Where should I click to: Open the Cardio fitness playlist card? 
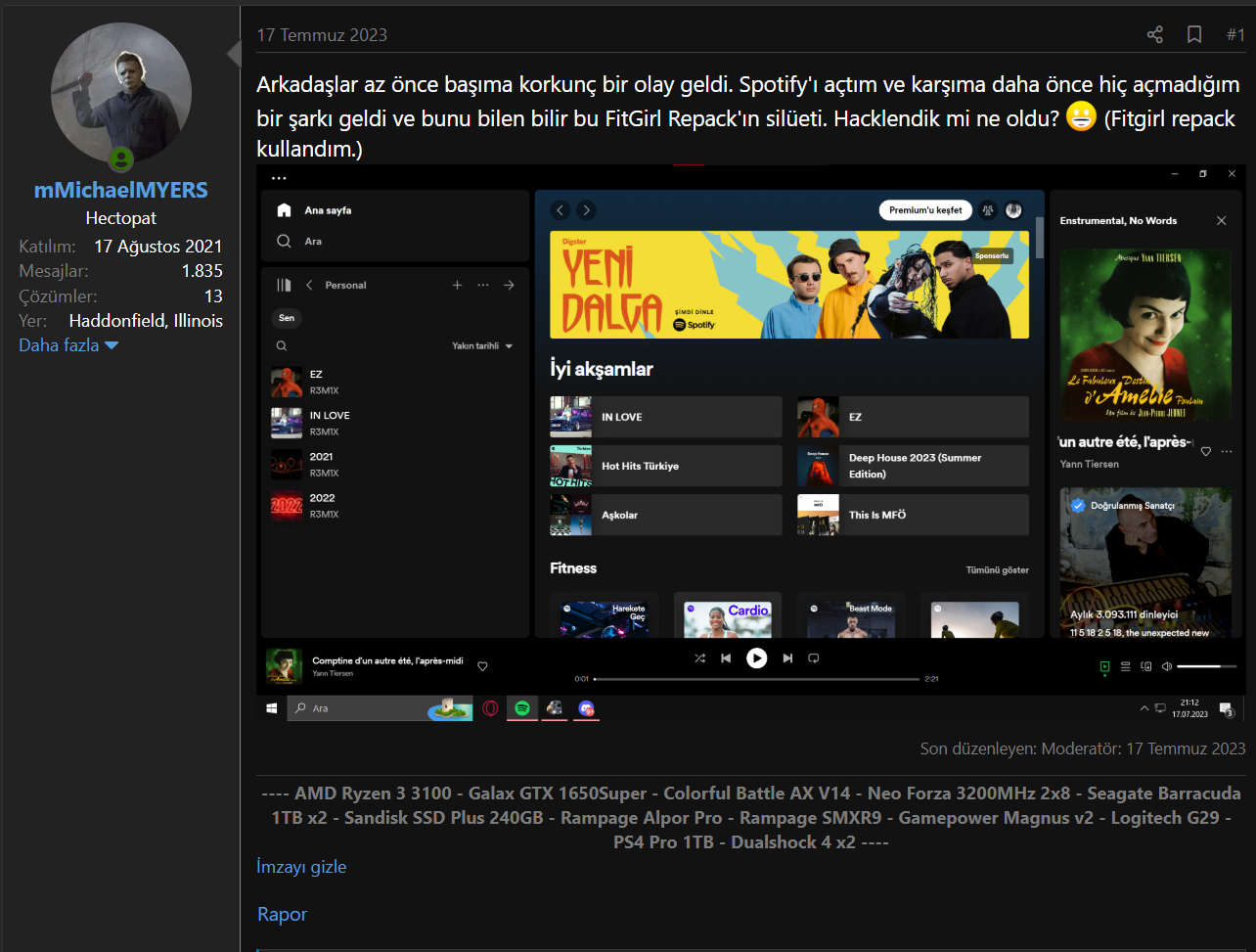click(728, 615)
